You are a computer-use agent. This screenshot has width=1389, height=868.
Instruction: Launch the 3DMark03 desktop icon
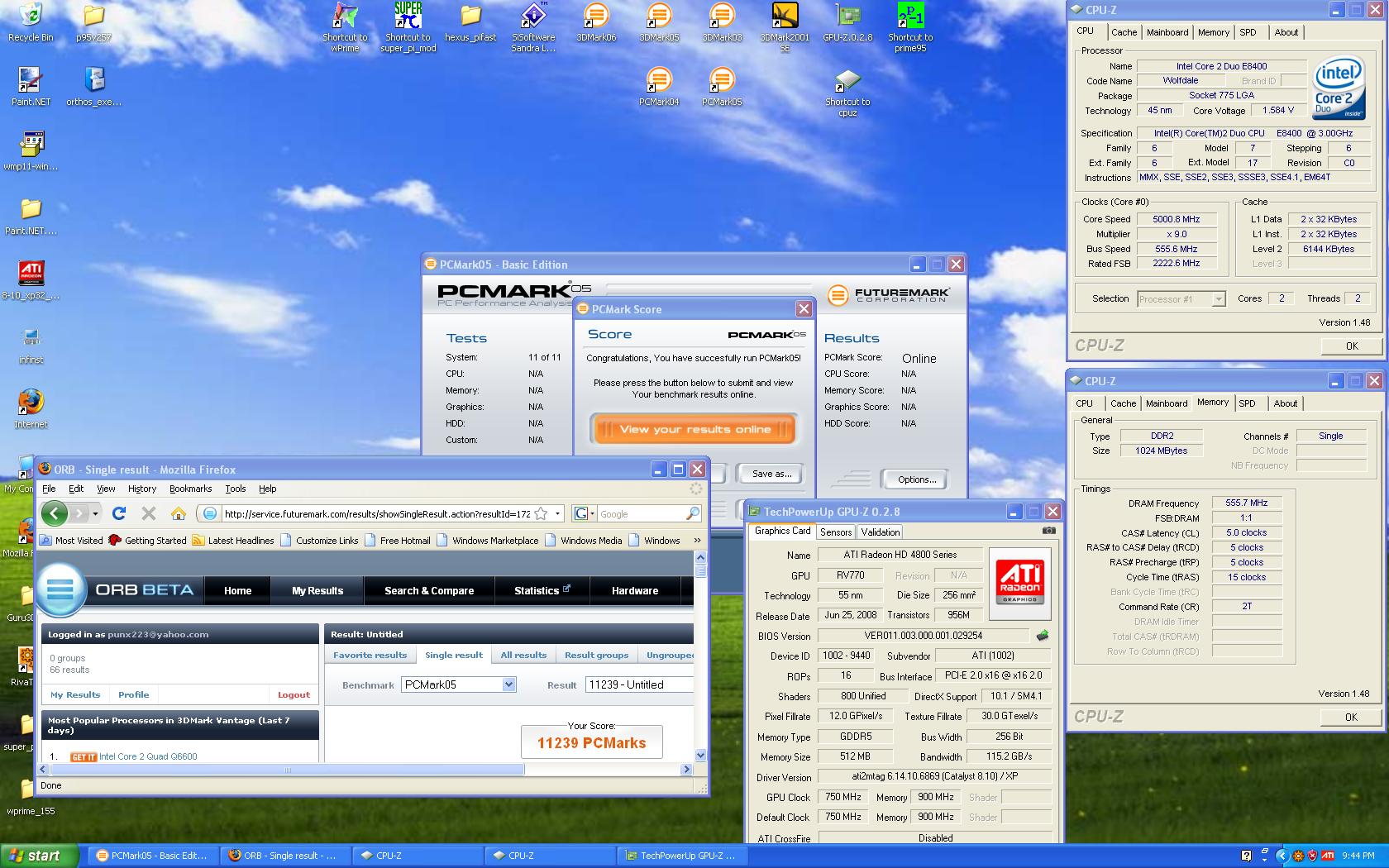tap(722, 22)
